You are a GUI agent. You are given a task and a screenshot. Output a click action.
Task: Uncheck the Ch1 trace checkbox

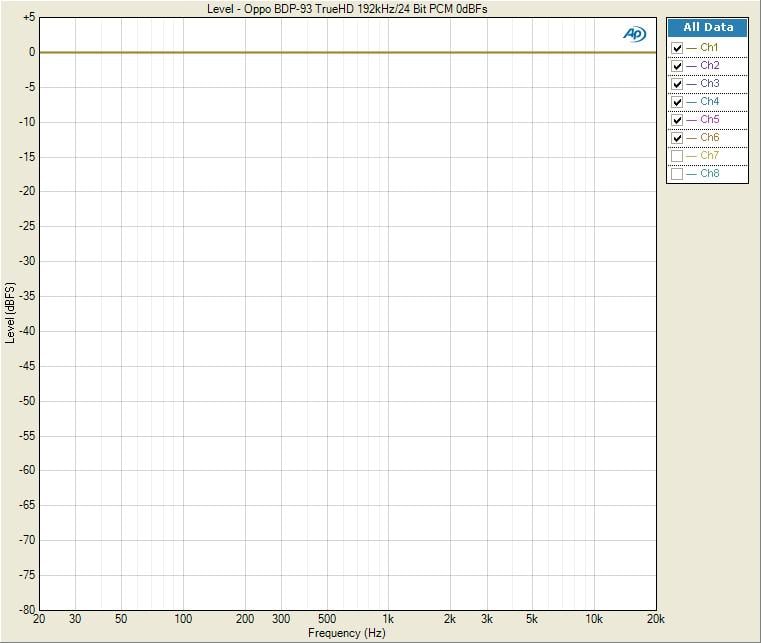(x=677, y=48)
